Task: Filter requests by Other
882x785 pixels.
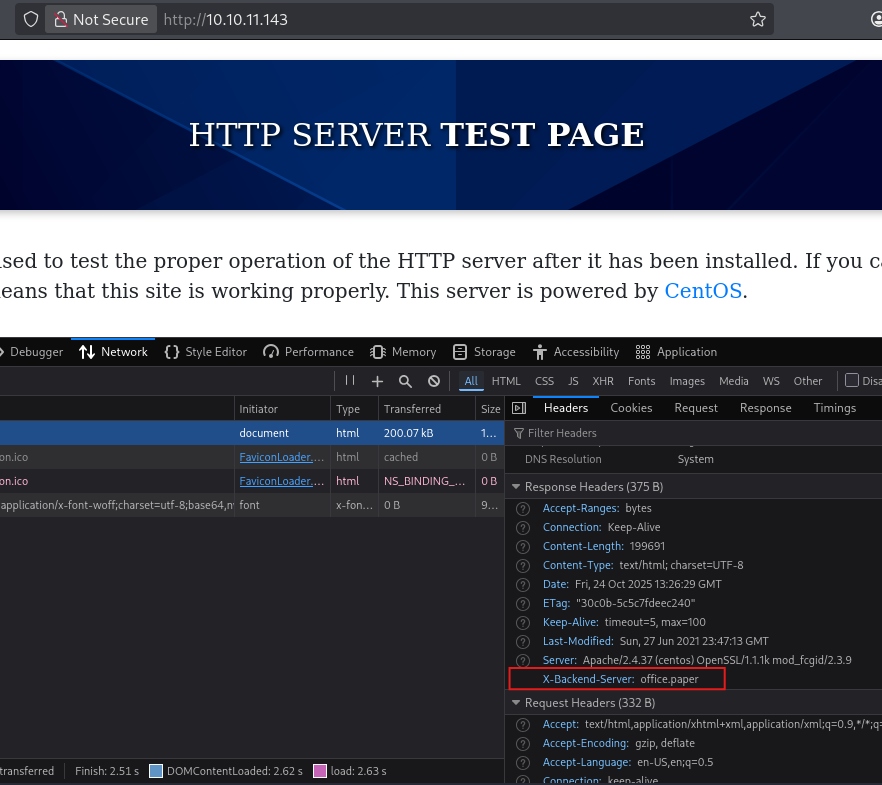Action: [x=808, y=381]
